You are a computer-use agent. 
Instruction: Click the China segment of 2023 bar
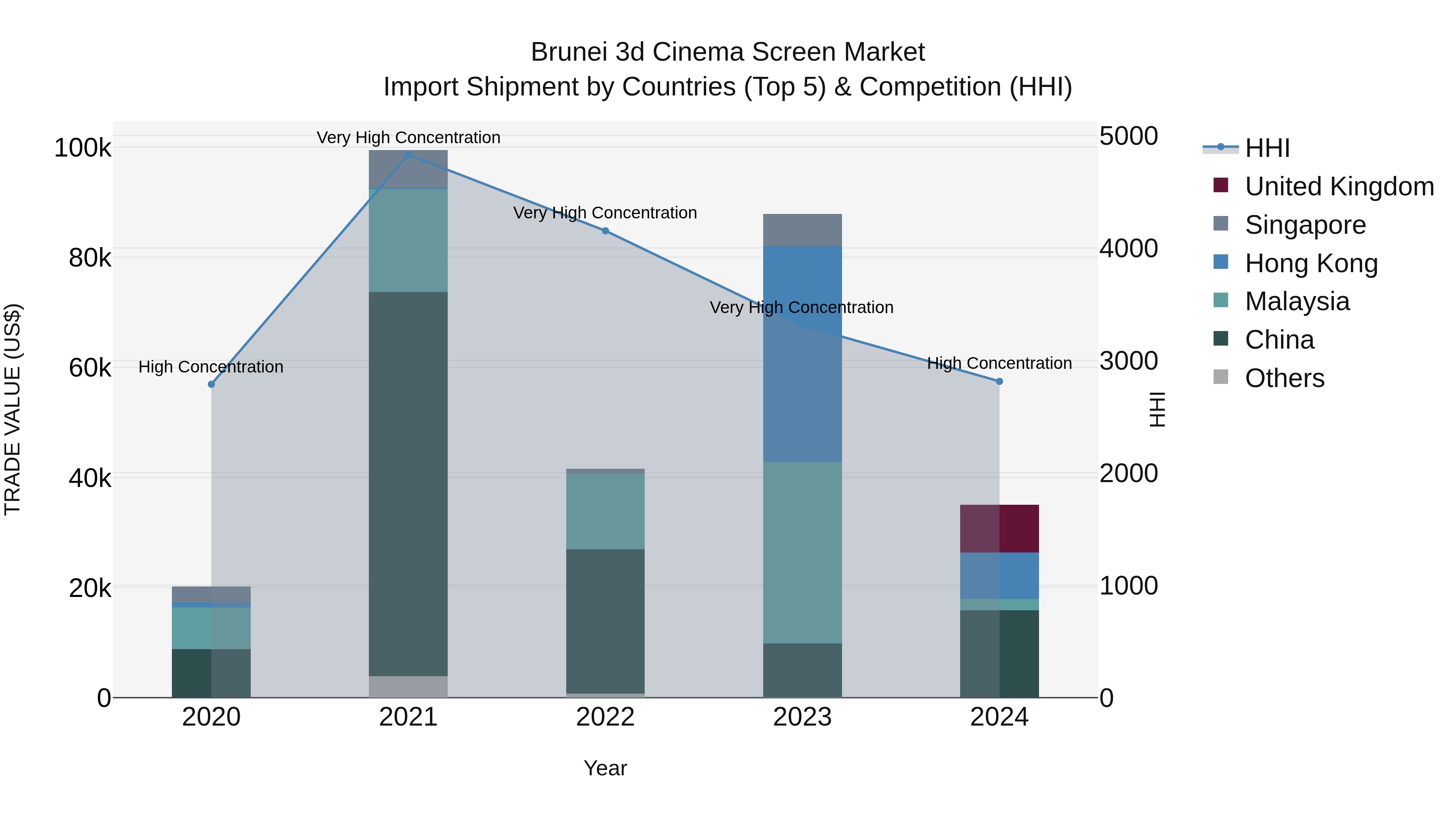(802, 670)
